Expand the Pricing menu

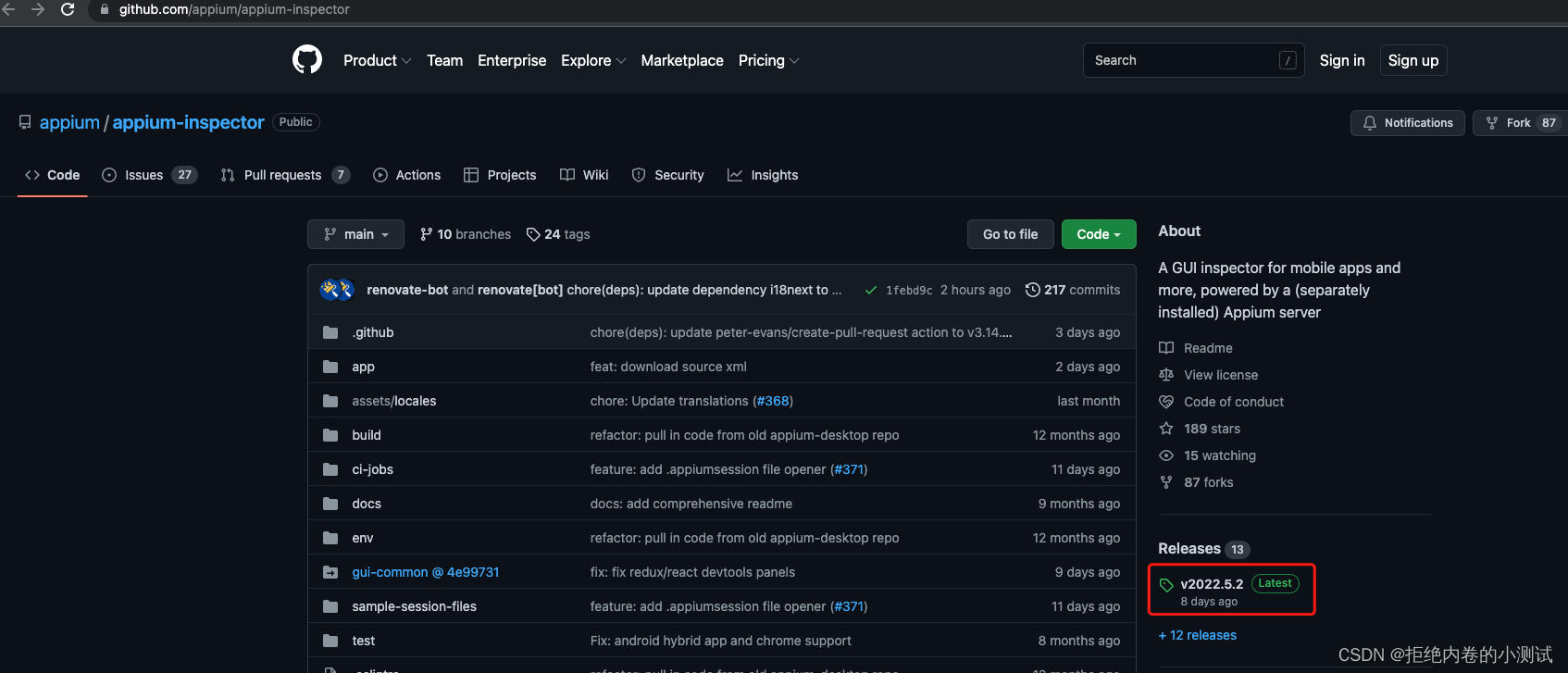(x=768, y=60)
